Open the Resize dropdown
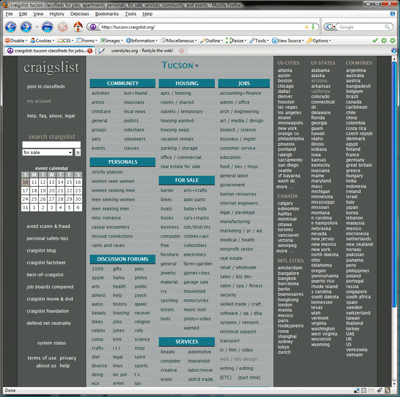The image size is (400, 397). tap(236, 41)
